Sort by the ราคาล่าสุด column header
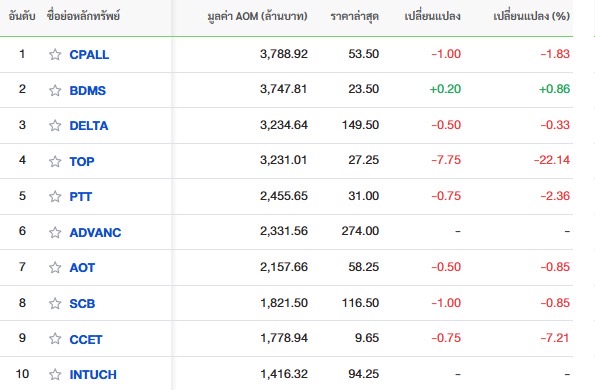This screenshot has height=390, width=595. pos(354,16)
